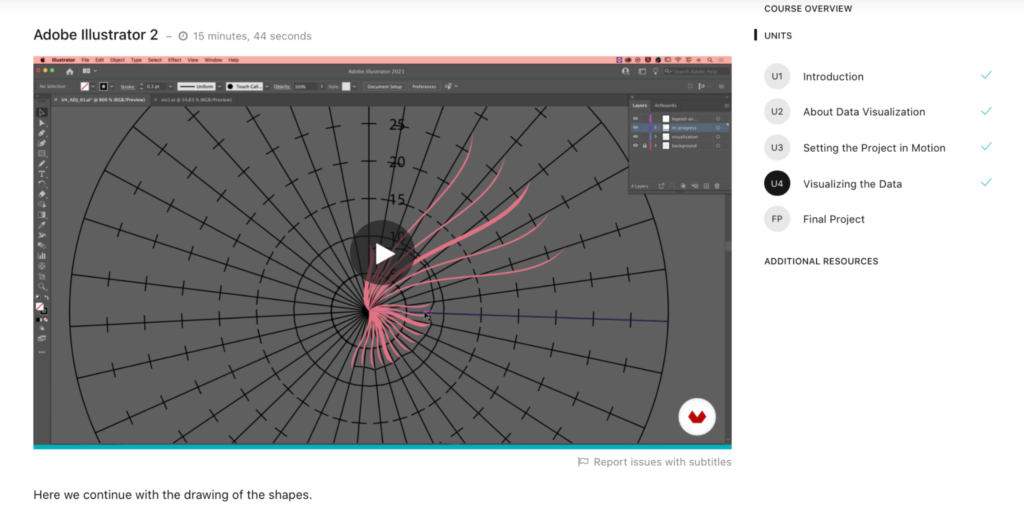Open the Final Project unit
The height and width of the screenshot is (522, 1024).
point(834,219)
